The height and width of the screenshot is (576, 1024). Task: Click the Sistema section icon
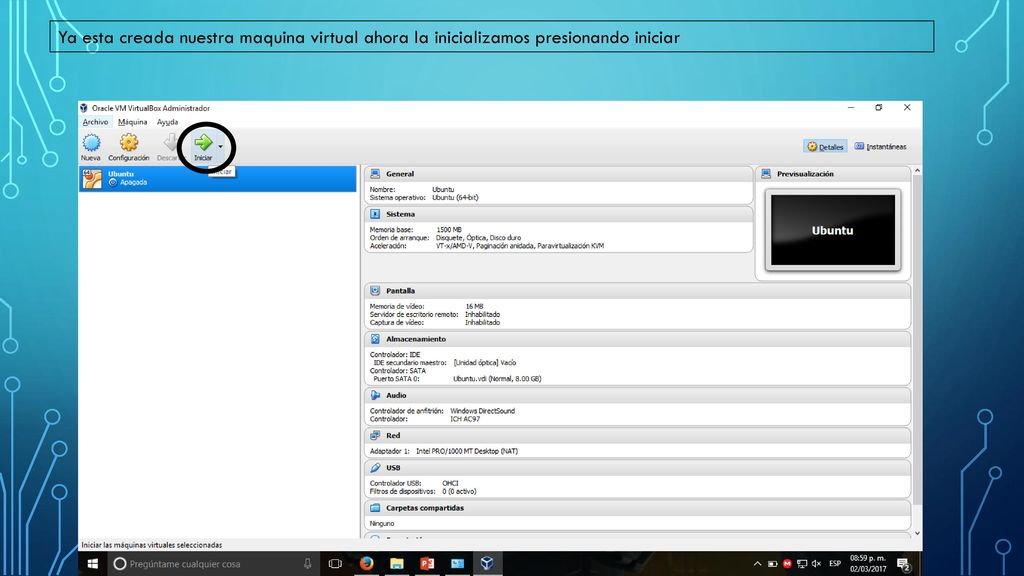(x=375, y=214)
